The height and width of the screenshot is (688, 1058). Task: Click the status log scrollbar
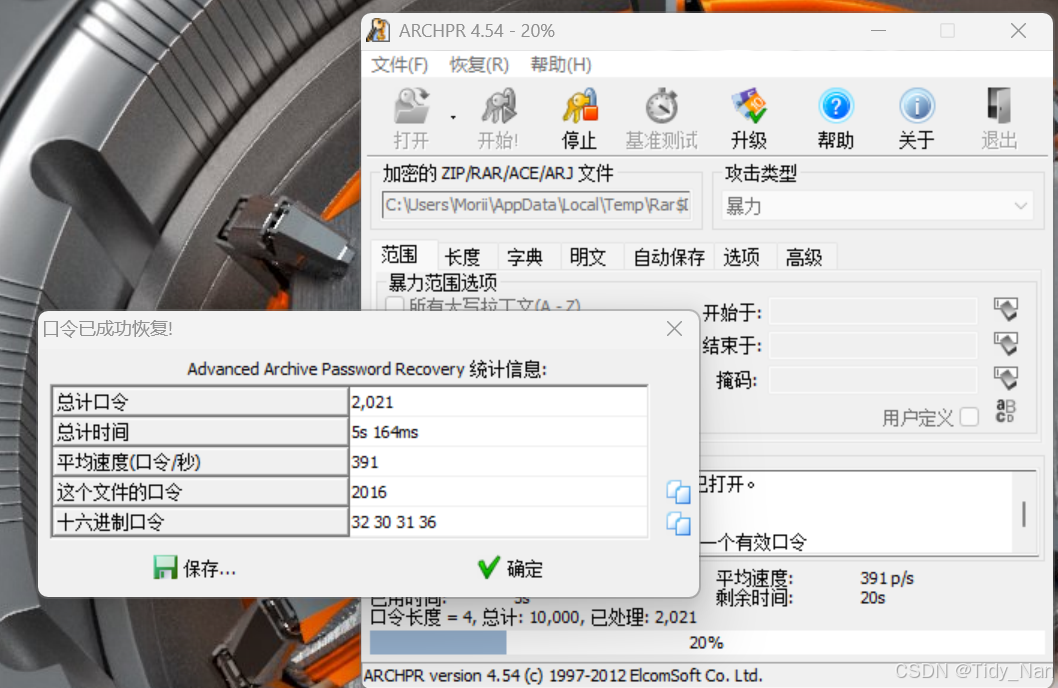point(1024,513)
